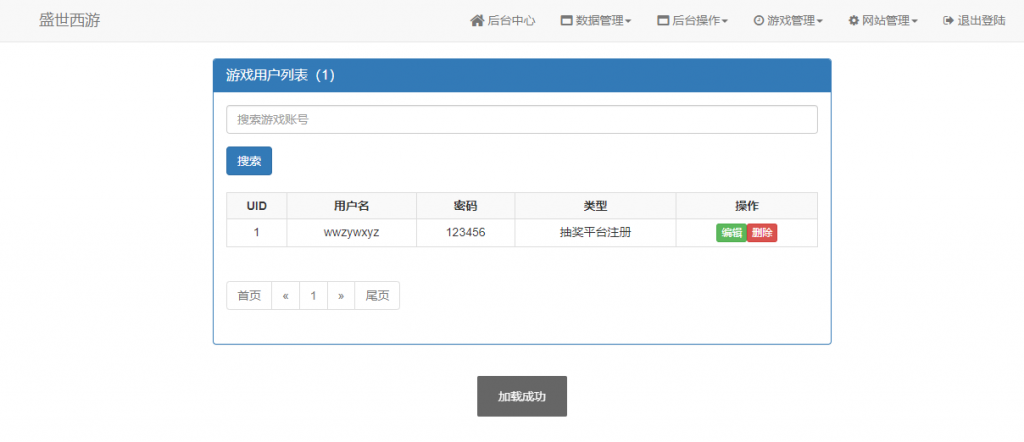Focus the 搜索游戏账号 search field
Screen dimensions: 1024x442
click(522, 119)
